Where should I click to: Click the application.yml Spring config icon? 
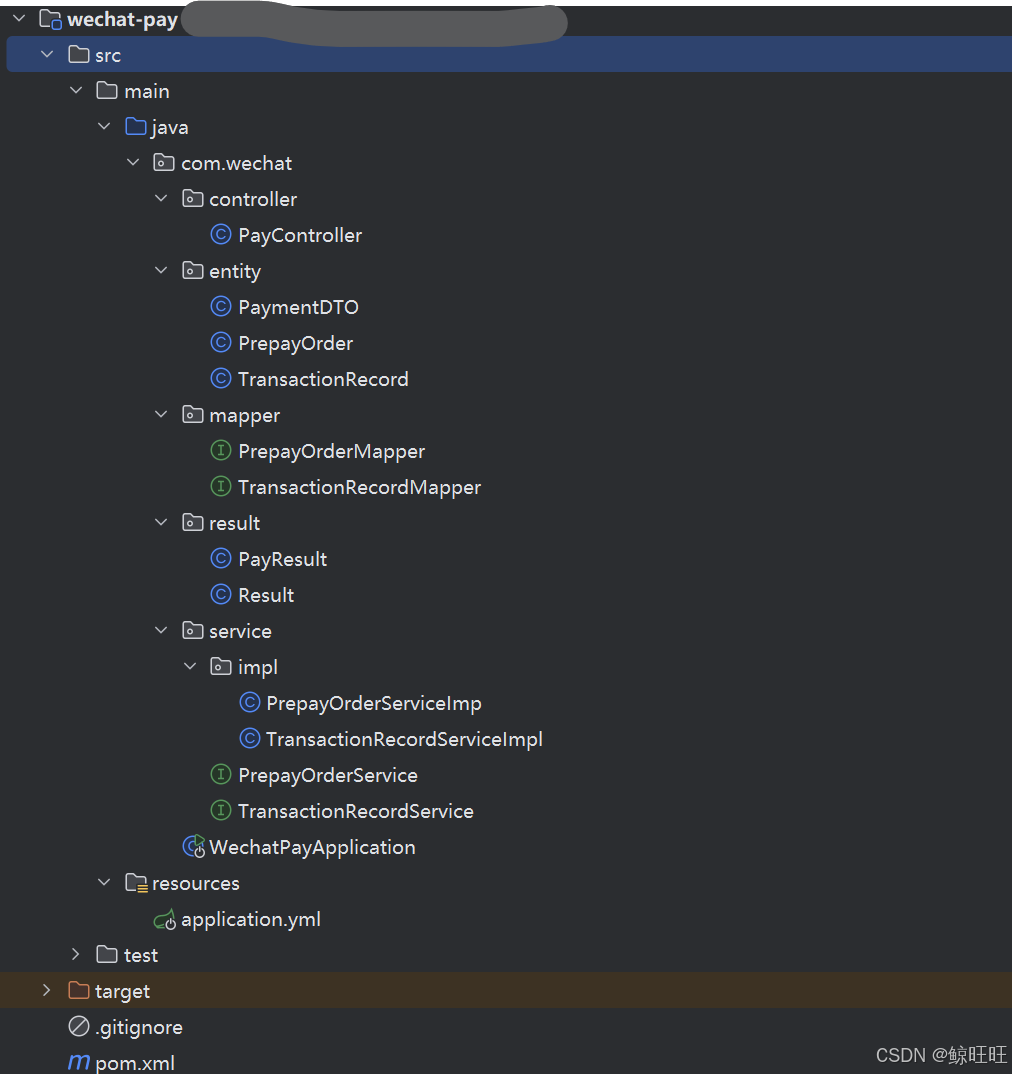[x=165, y=919]
